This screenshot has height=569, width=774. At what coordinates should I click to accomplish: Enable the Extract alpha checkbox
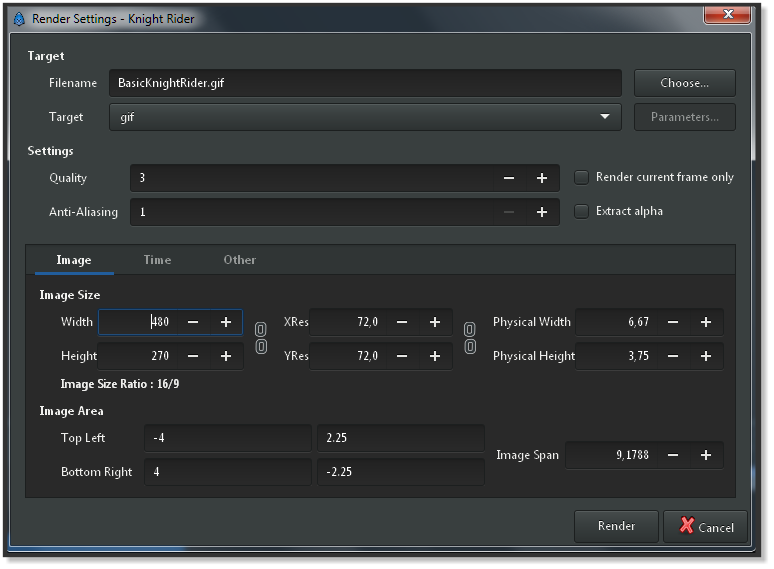pos(581,212)
